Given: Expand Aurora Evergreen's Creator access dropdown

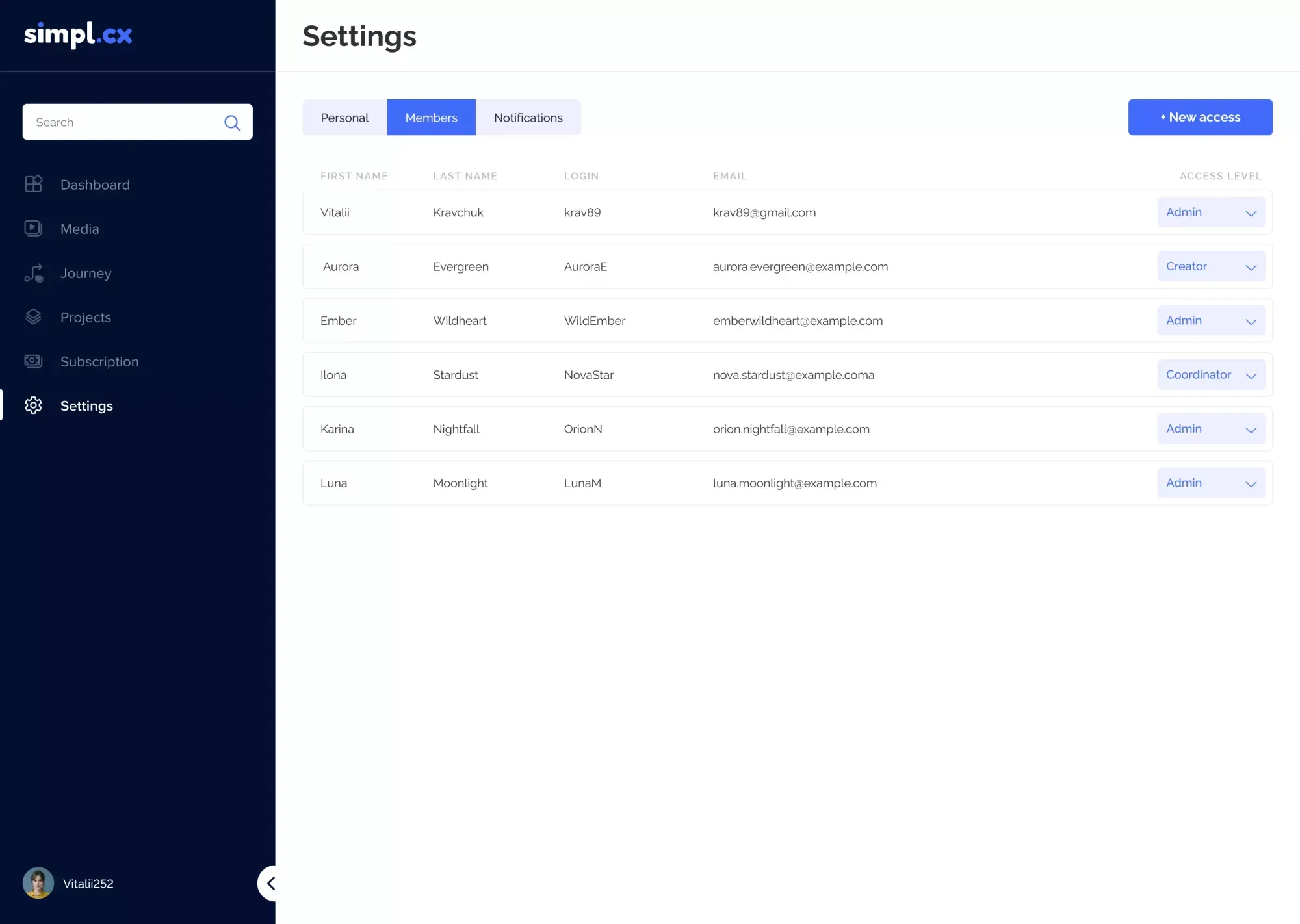Looking at the screenshot, I should (1211, 266).
